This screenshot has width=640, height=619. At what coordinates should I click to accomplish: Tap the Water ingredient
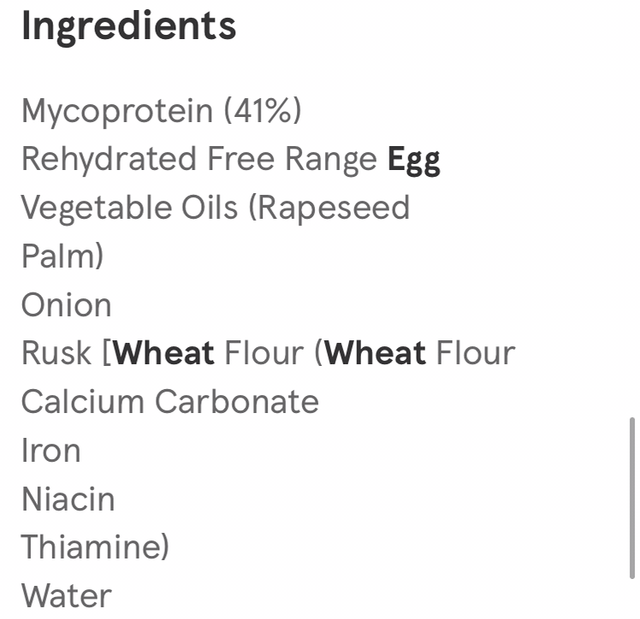[x=66, y=596]
